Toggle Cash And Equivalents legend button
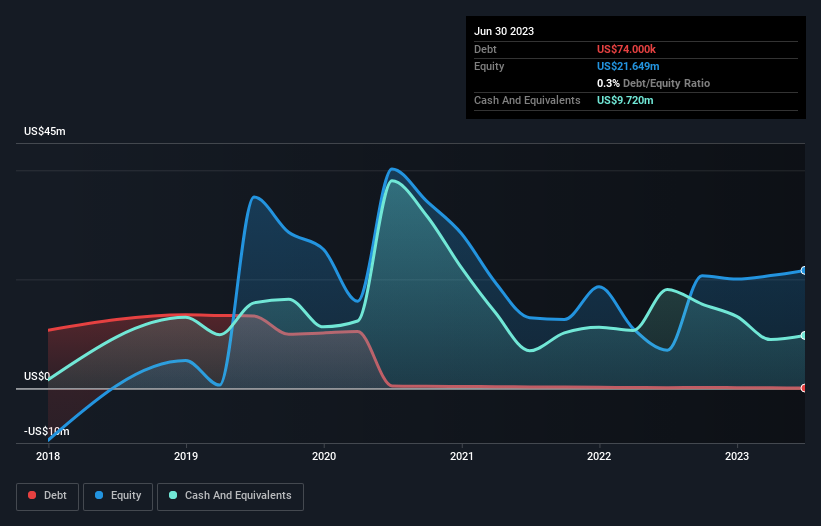Viewport: 821px width, 526px height. (x=230, y=496)
